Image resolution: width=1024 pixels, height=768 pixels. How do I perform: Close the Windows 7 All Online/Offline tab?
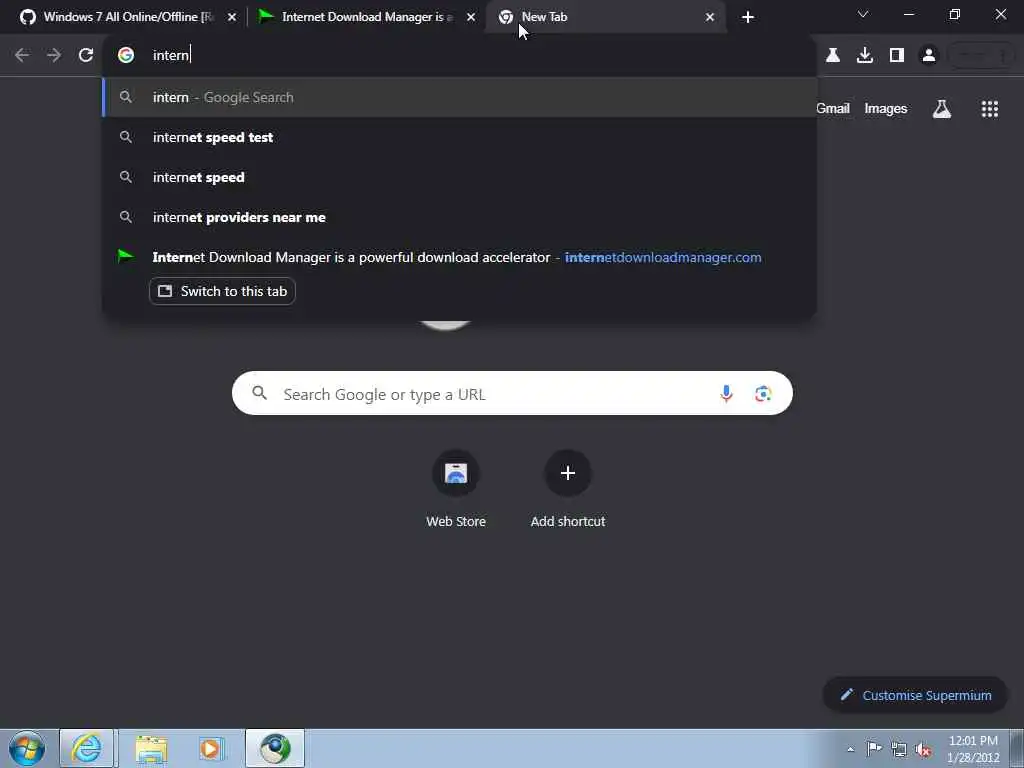232,17
